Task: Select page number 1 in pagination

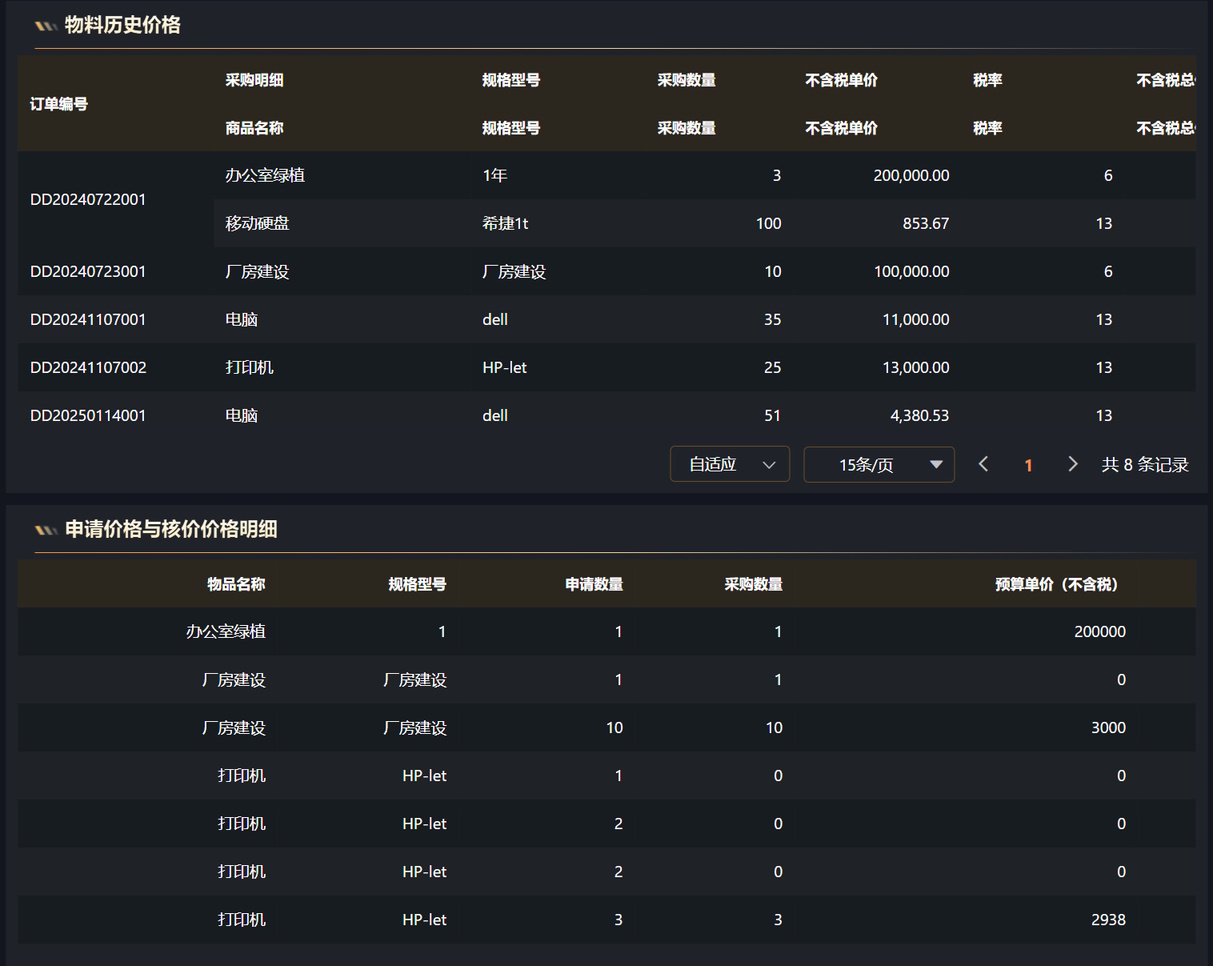Action: (x=1028, y=465)
